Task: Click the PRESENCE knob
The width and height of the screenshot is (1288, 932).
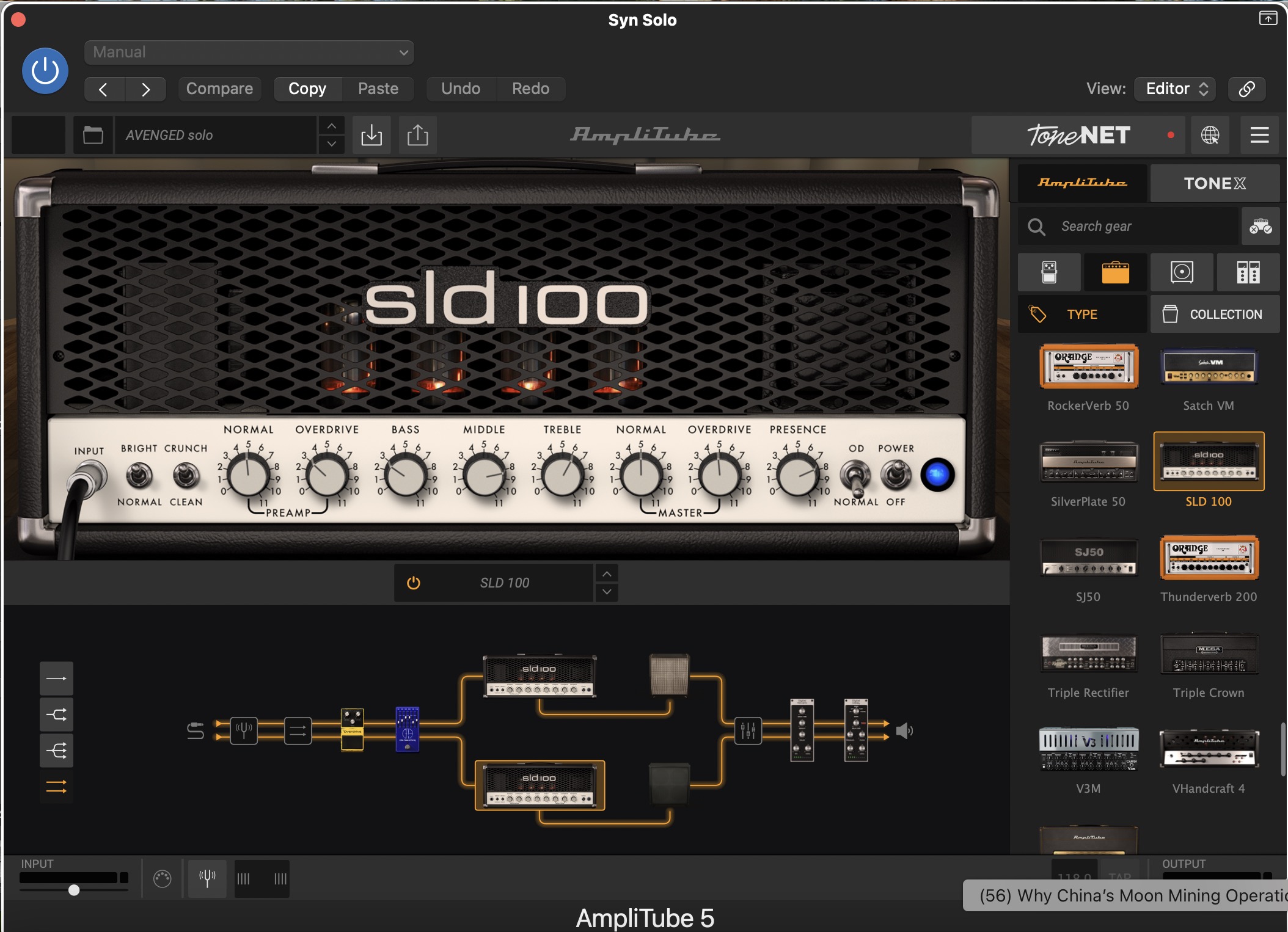Action: (797, 476)
